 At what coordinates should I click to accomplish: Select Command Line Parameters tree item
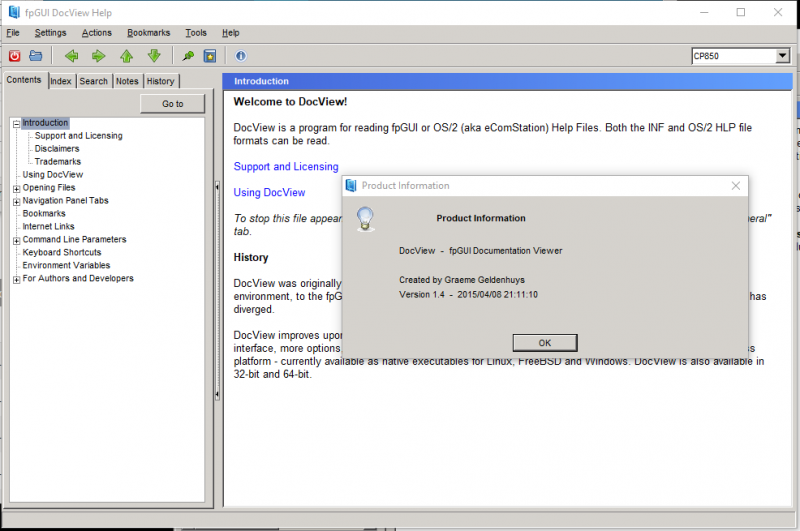(x=74, y=239)
